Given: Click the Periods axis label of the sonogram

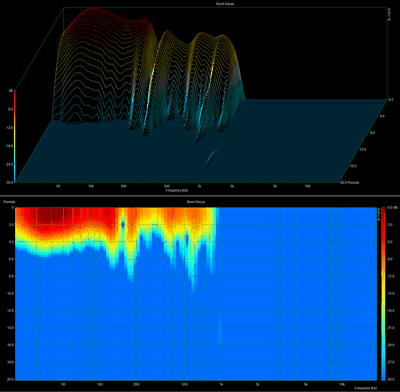Looking at the screenshot, I should point(8,202).
